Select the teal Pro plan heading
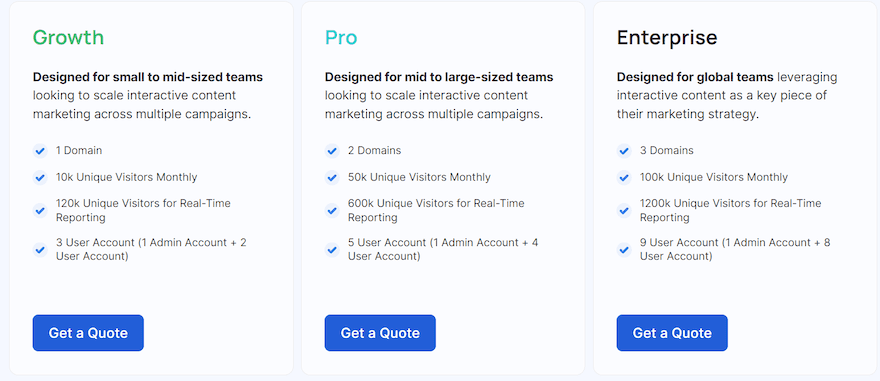The height and width of the screenshot is (381, 880). [341, 38]
